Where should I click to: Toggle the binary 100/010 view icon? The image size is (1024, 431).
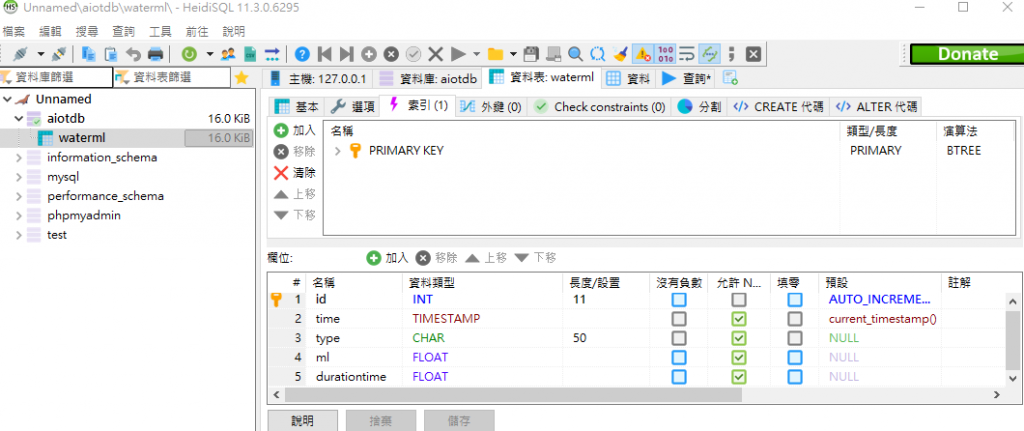click(x=665, y=54)
